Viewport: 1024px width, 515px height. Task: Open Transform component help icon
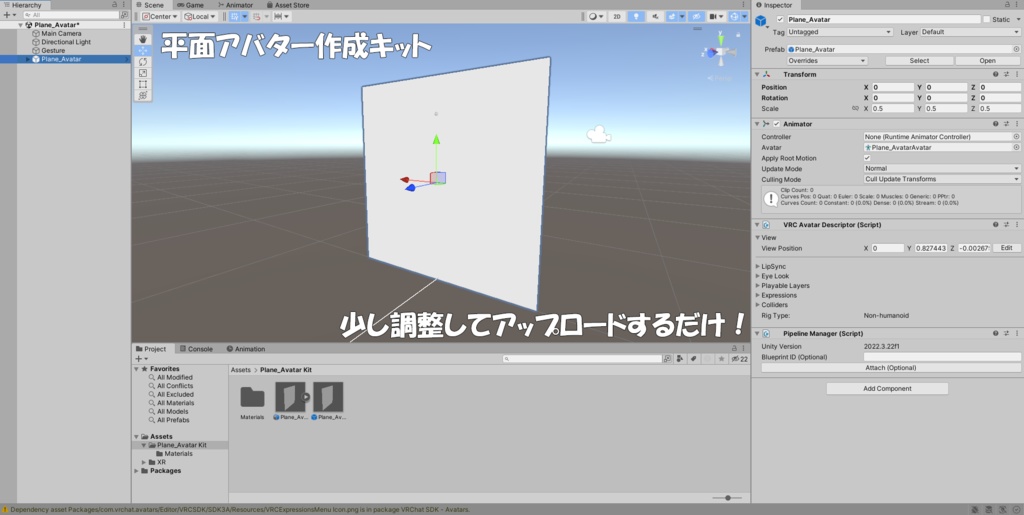[995, 74]
